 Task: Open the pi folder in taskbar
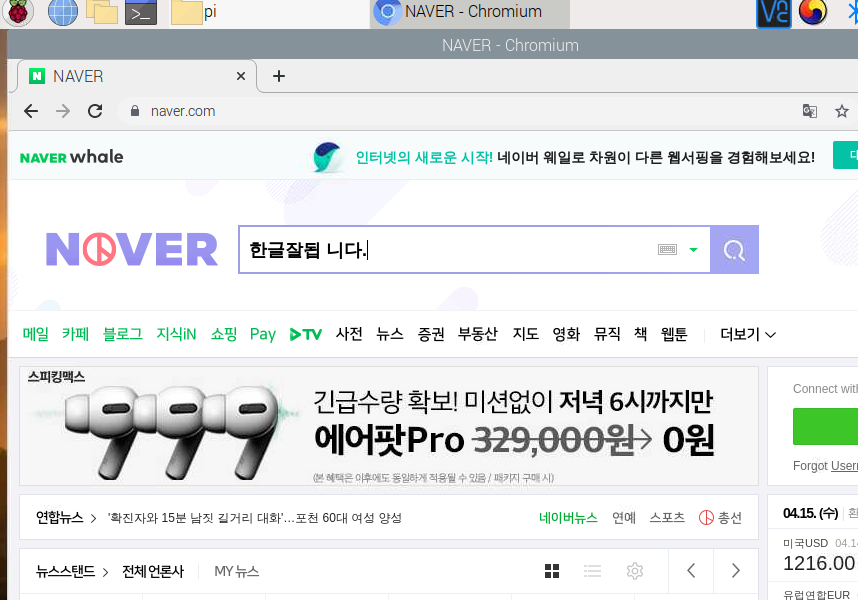pyautogui.click(x=194, y=12)
